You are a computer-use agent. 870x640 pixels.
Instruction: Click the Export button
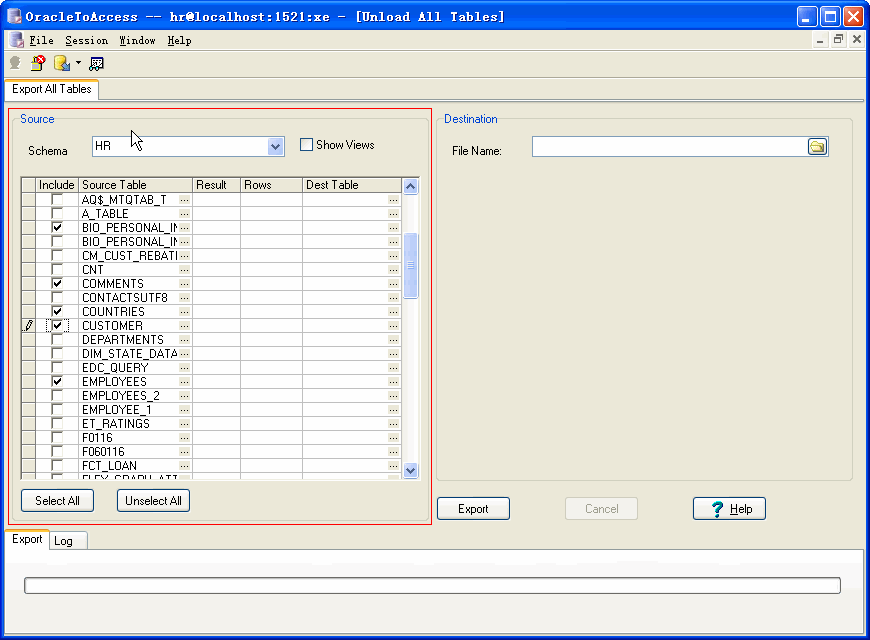point(473,509)
